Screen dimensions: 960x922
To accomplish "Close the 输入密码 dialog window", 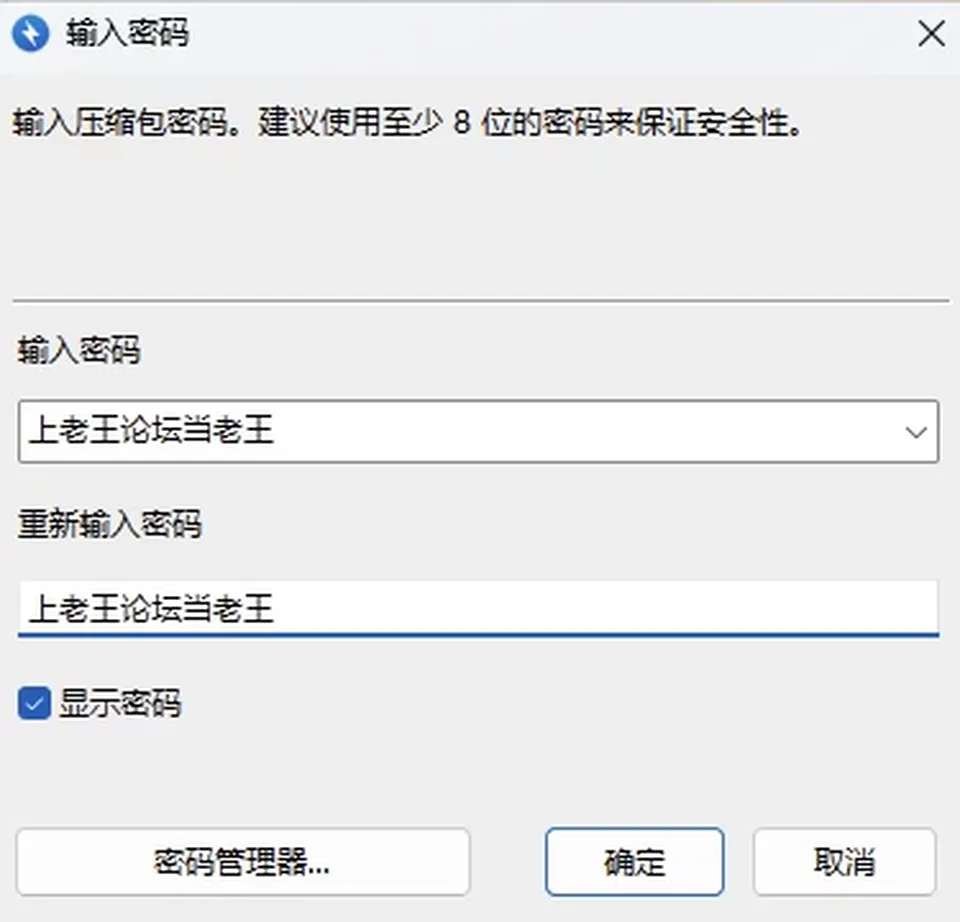I will click(931, 33).
